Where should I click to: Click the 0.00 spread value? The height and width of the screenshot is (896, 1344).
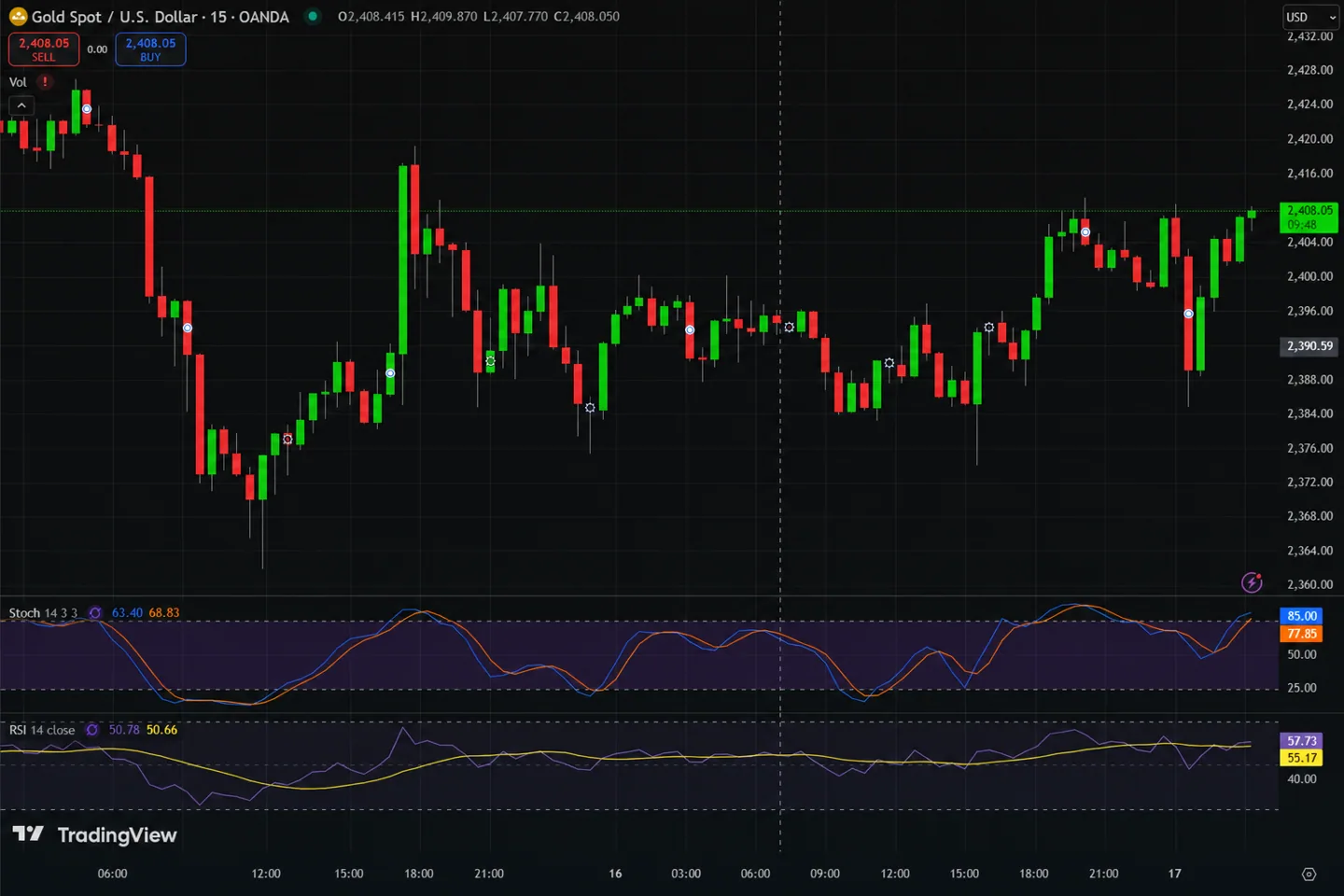pyautogui.click(x=97, y=49)
